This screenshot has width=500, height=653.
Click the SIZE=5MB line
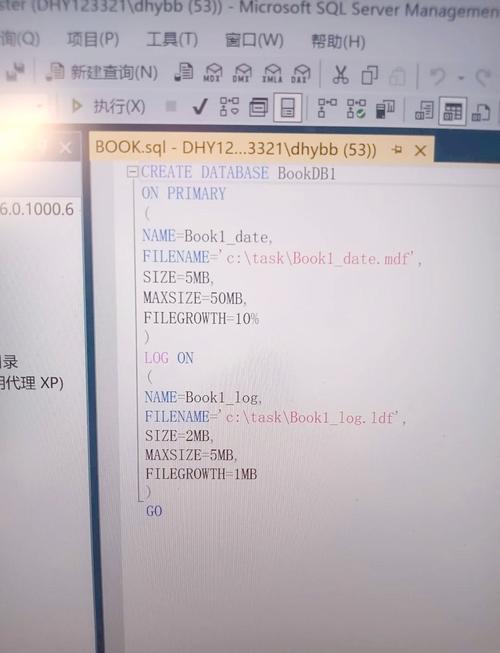178,277
